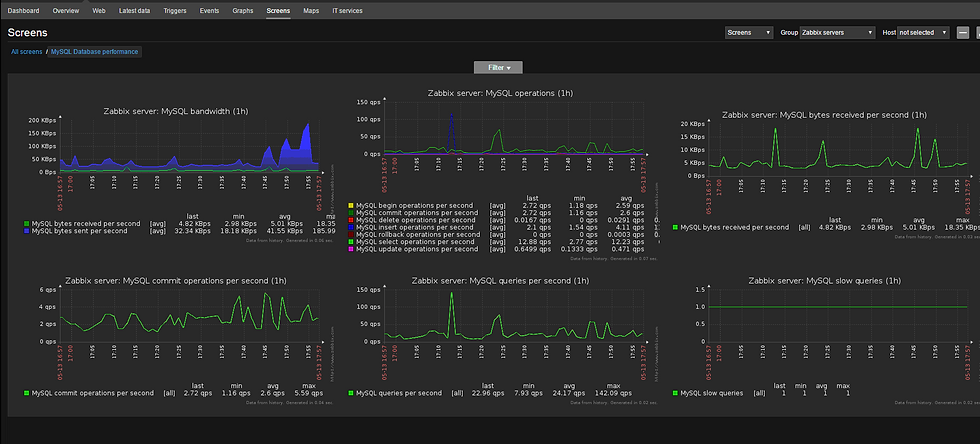The height and width of the screenshot is (444, 980).
Task: Open the Graphs menu item
Action: click(242, 11)
